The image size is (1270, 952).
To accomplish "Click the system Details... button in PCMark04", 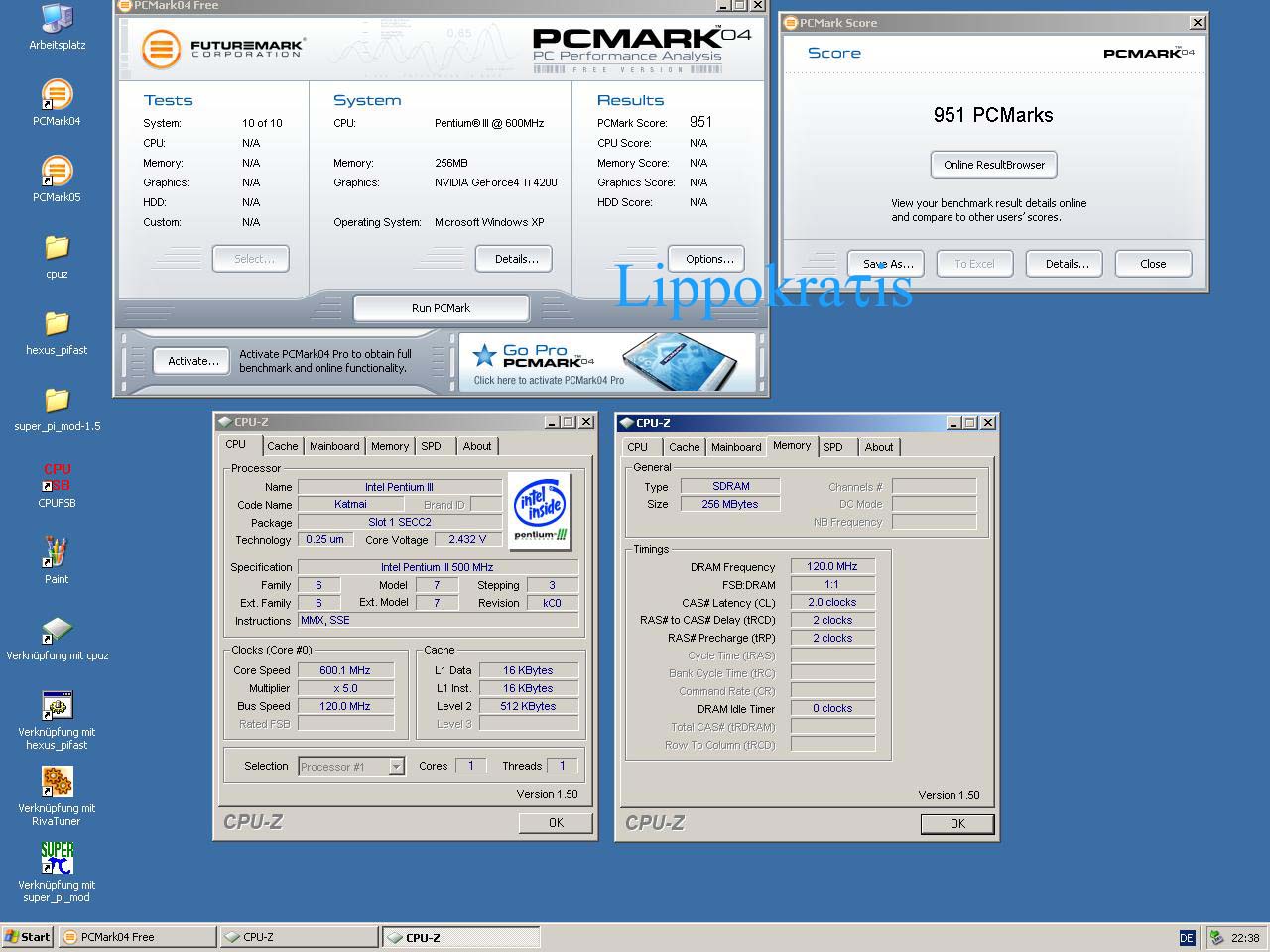I will point(515,259).
